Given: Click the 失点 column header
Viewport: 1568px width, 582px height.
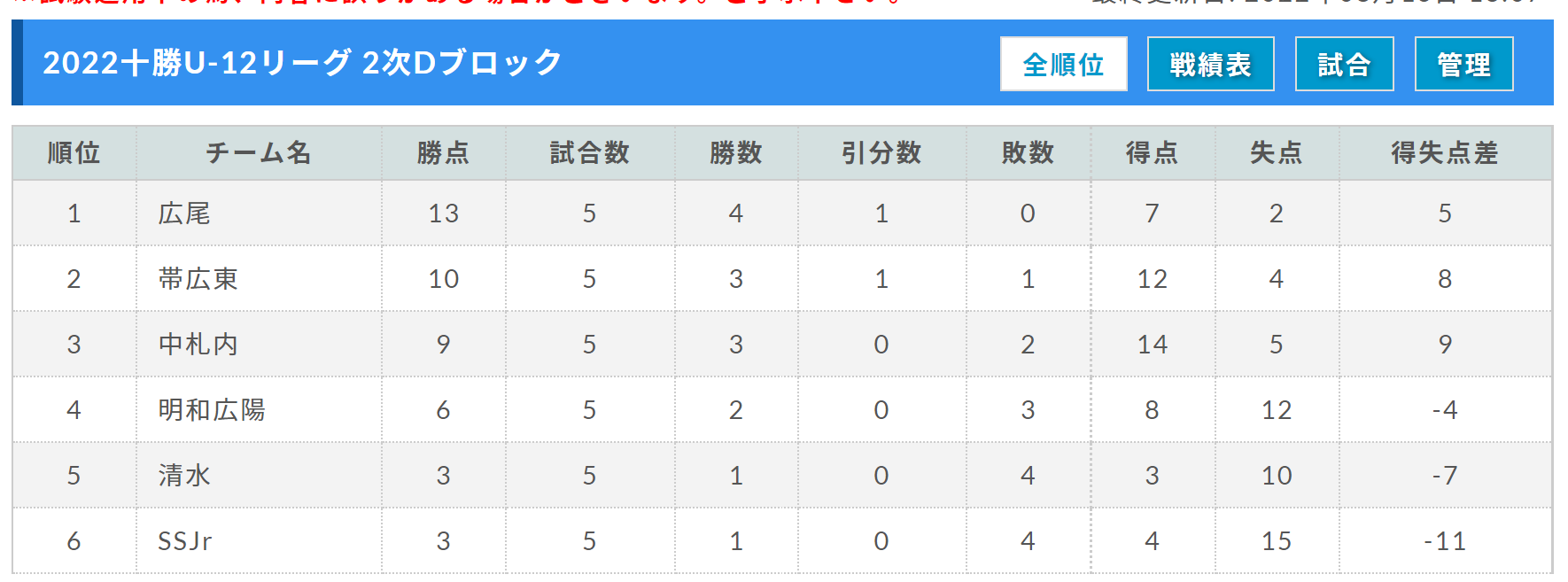Looking at the screenshot, I should [x=1277, y=153].
